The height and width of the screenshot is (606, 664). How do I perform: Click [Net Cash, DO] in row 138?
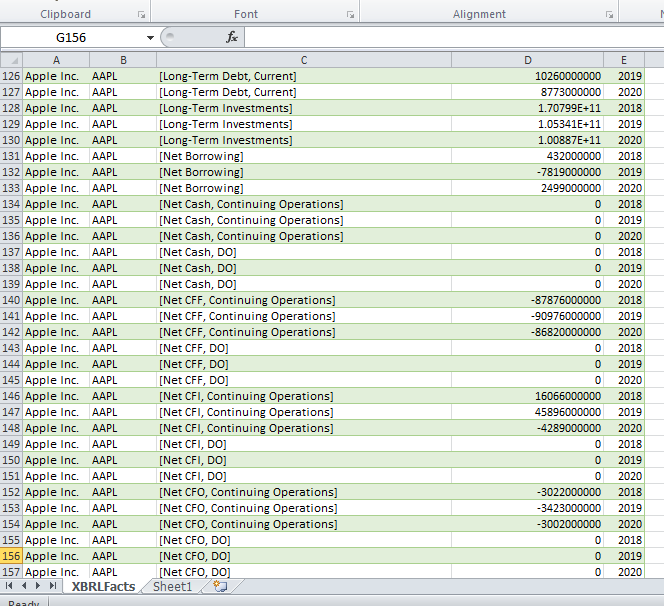point(198,268)
